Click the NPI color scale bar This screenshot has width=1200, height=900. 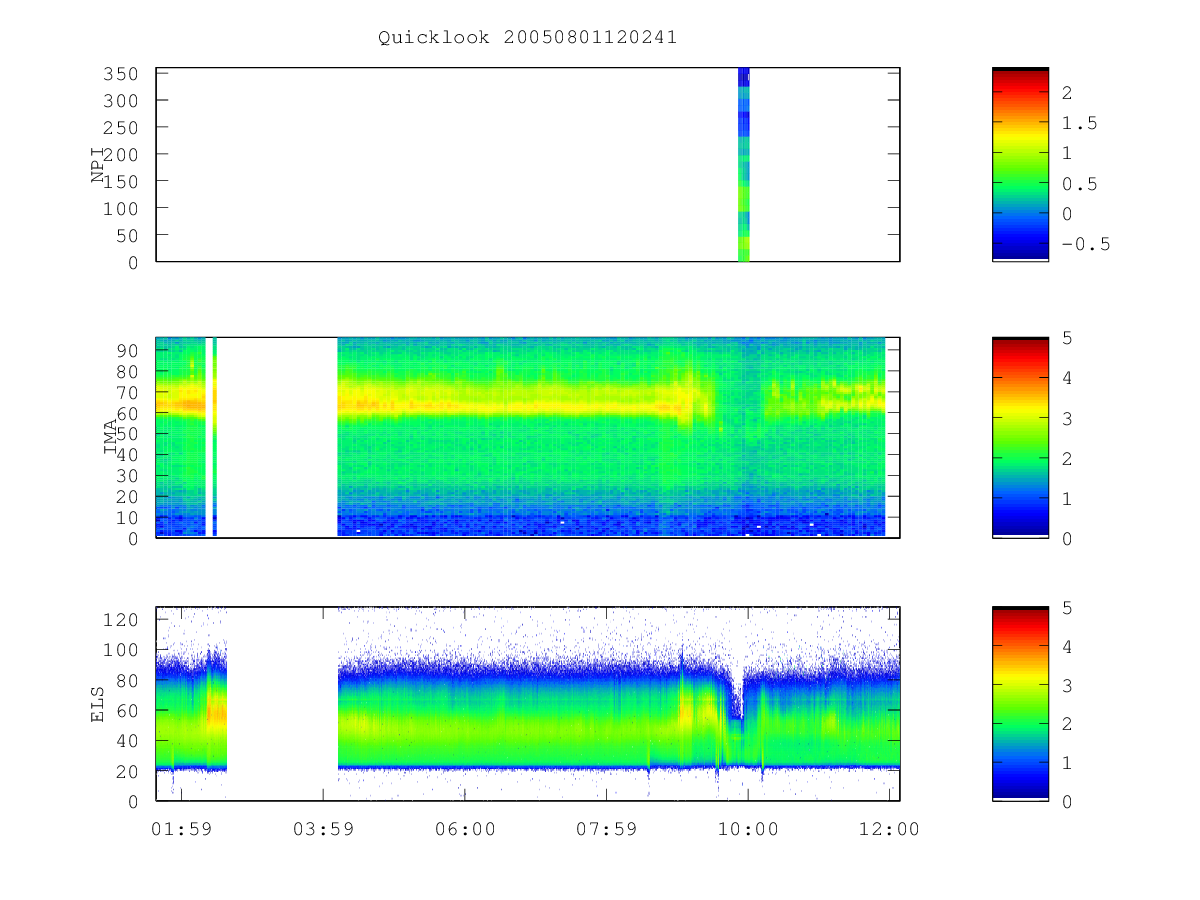coord(1020,164)
